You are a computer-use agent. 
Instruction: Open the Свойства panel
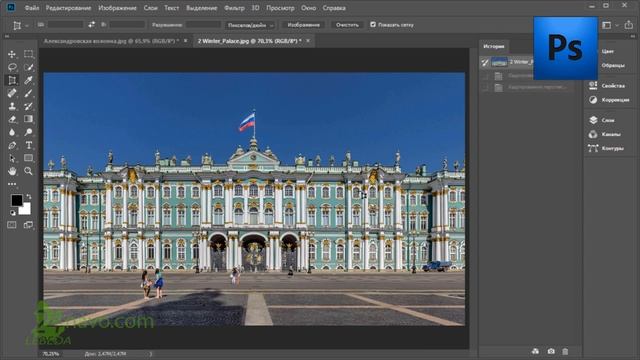click(x=607, y=86)
